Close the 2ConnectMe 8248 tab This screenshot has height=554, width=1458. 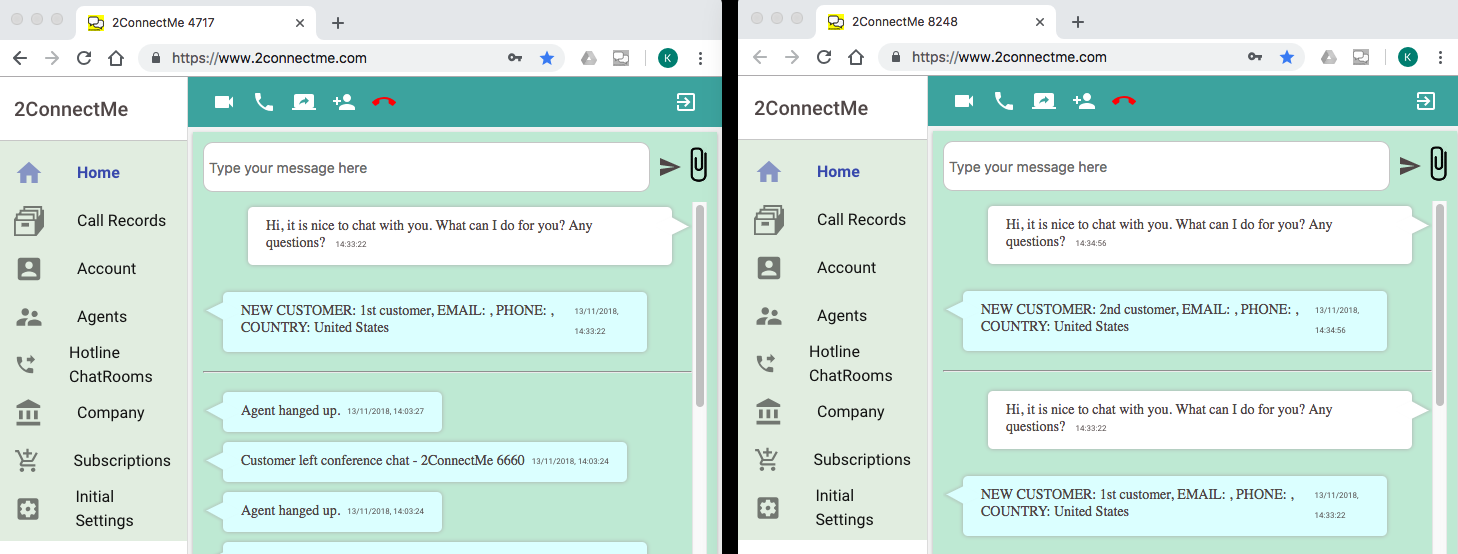(1041, 22)
